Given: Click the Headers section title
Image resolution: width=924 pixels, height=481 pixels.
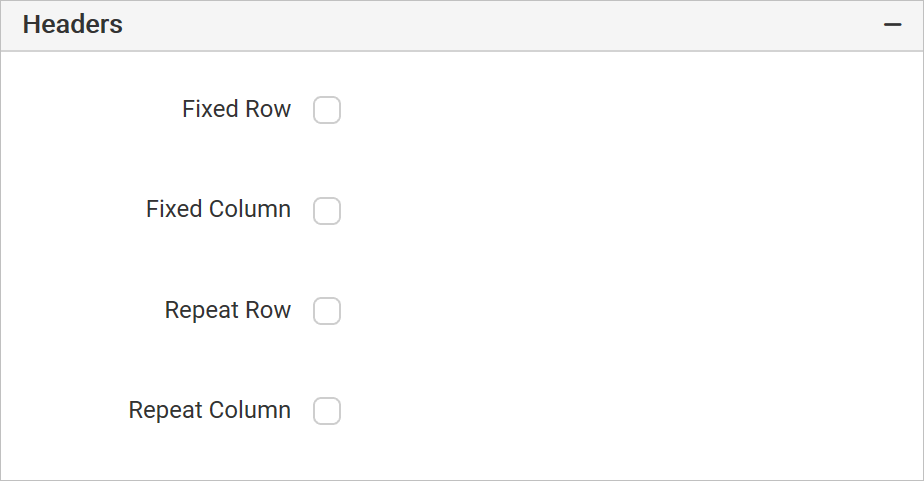Looking at the screenshot, I should click(x=72, y=25).
